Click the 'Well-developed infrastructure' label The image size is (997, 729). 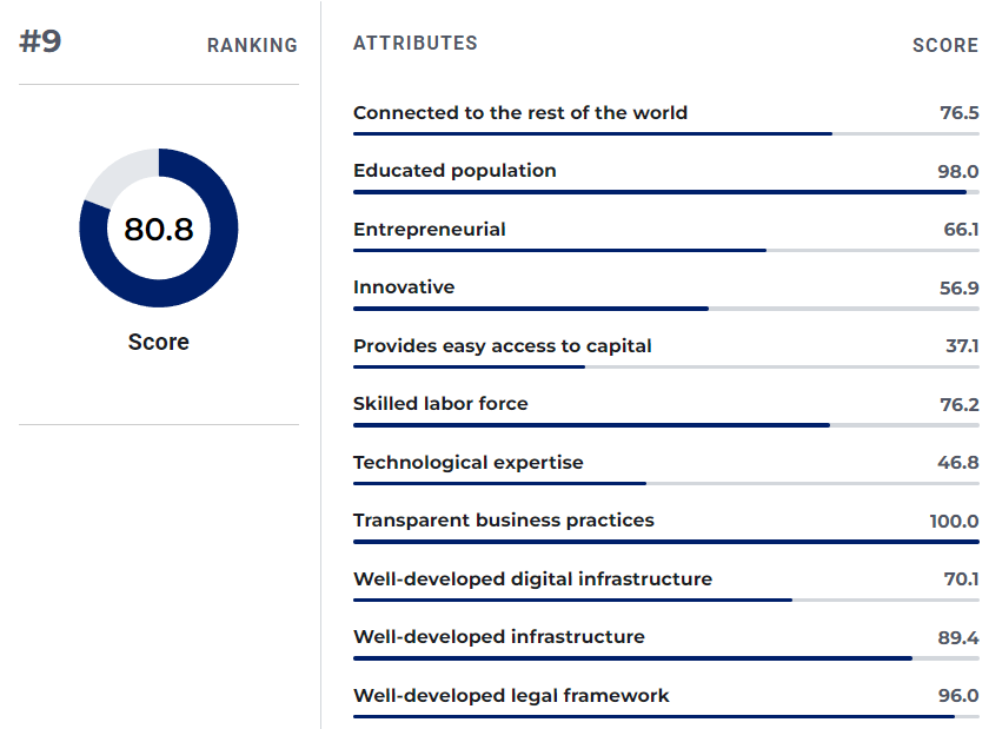(x=498, y=637)
